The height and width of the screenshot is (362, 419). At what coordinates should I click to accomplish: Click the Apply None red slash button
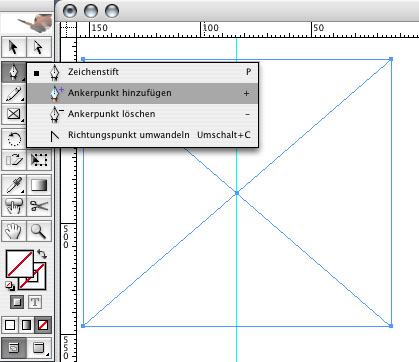pyautogui.click(x=43, y=325)
